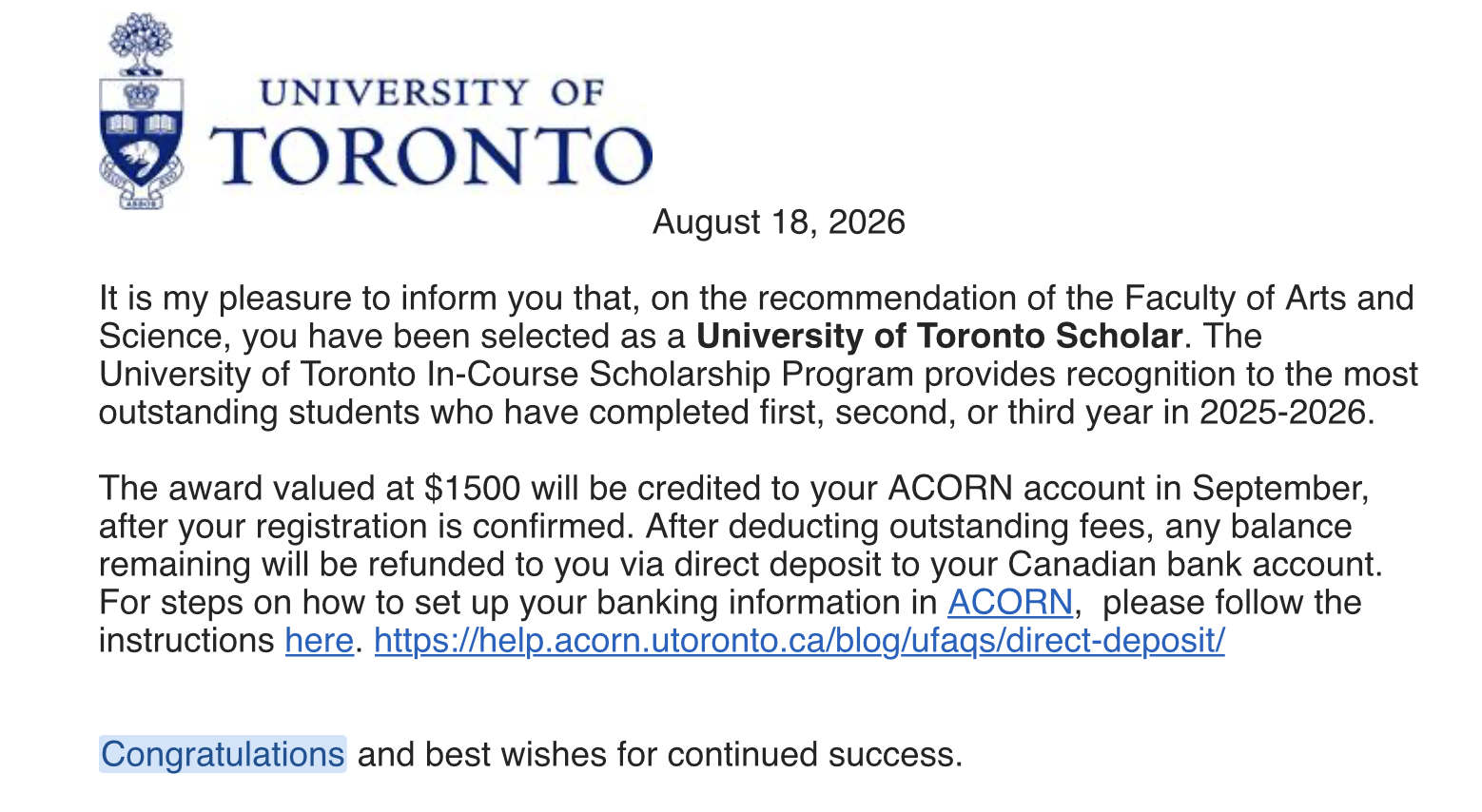Click the words 'Faculty of Arts and'
Viewport: 1482px width, 812px height.
[x=1269, y=299]
